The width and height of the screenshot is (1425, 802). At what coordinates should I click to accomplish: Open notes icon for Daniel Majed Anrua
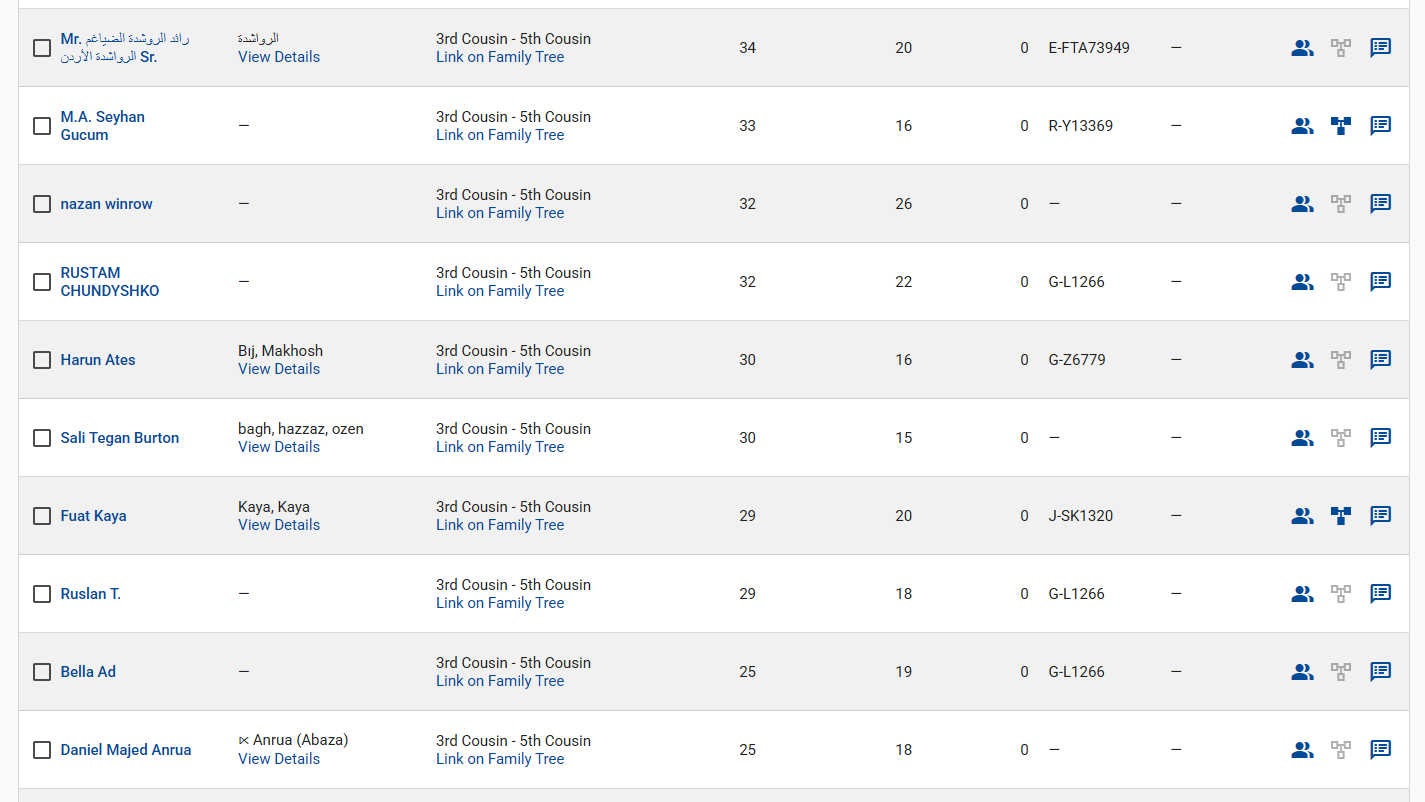coord(1381,750)
